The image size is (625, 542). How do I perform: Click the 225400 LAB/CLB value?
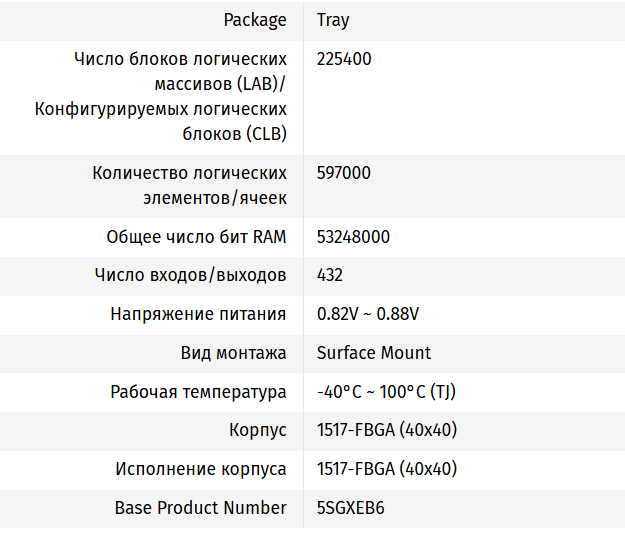344,59
